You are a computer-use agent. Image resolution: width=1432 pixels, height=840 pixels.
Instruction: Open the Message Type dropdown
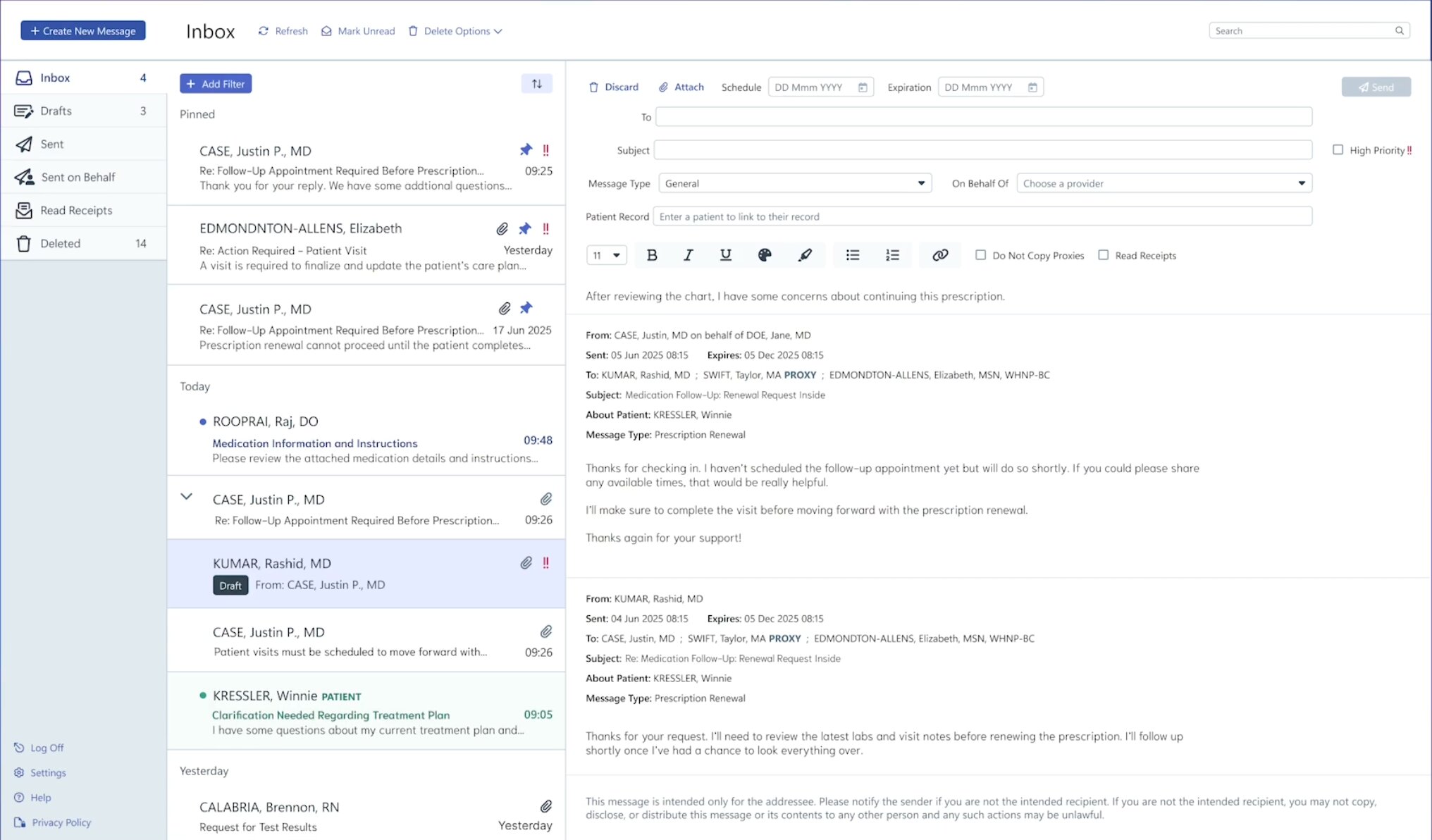tap(795, 183)
